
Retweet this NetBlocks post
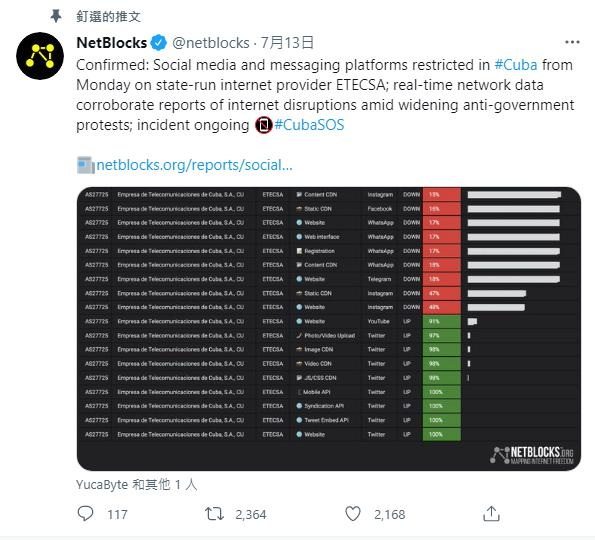point(214,514)
